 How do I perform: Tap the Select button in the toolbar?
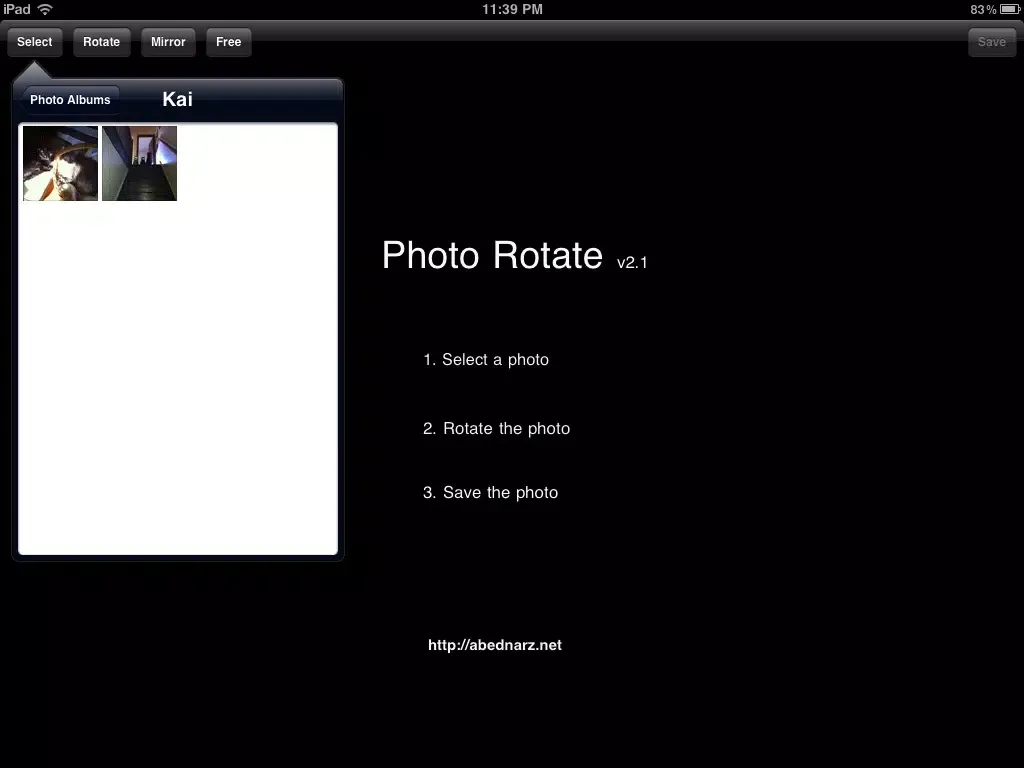point(35,42)
